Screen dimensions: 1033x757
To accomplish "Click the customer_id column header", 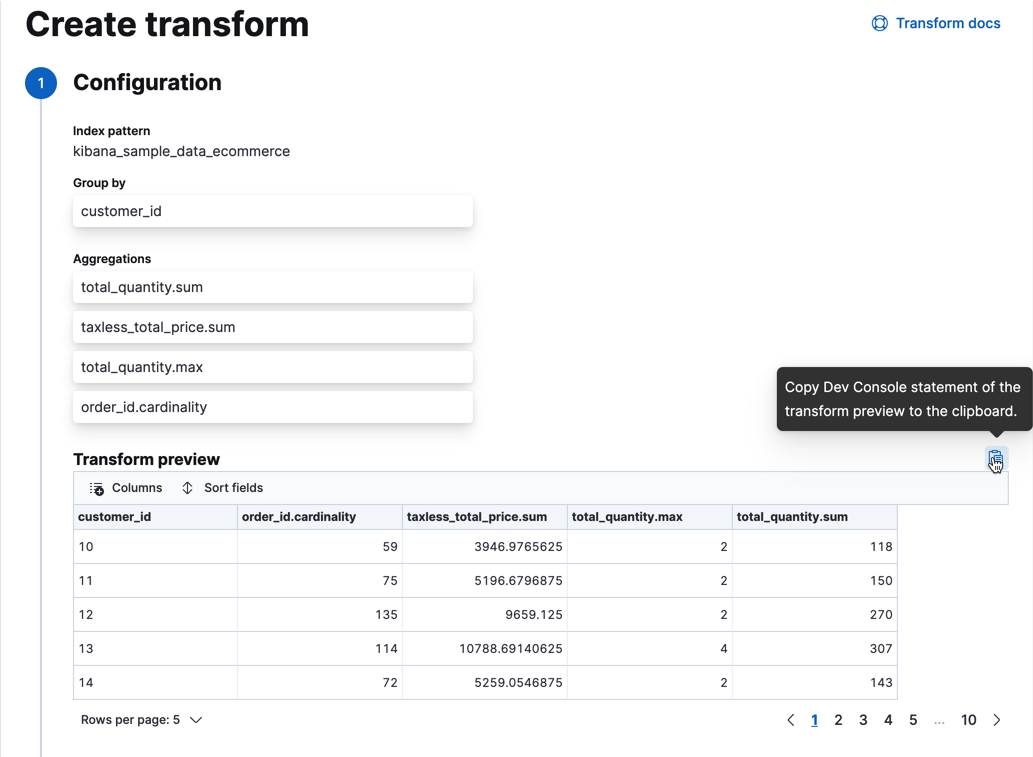I will tap(113, 517).
